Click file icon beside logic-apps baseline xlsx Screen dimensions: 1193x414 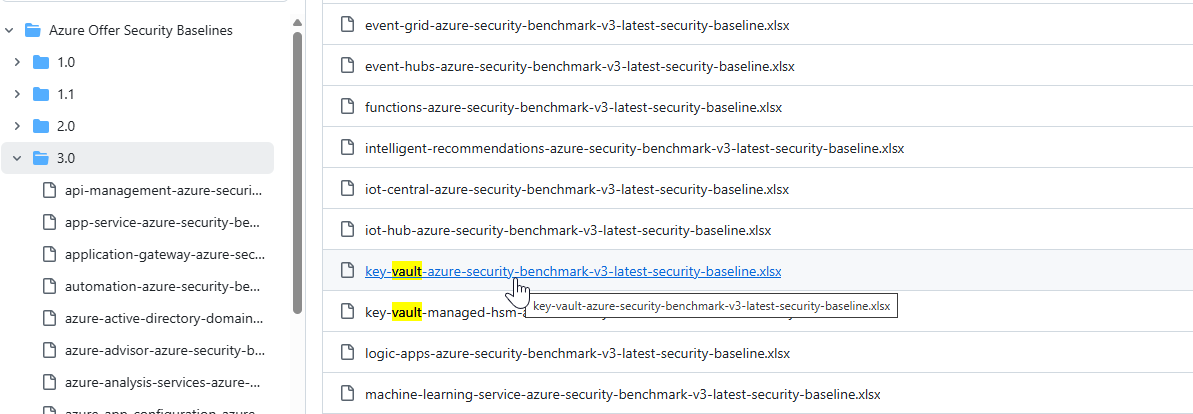[347, 353]
